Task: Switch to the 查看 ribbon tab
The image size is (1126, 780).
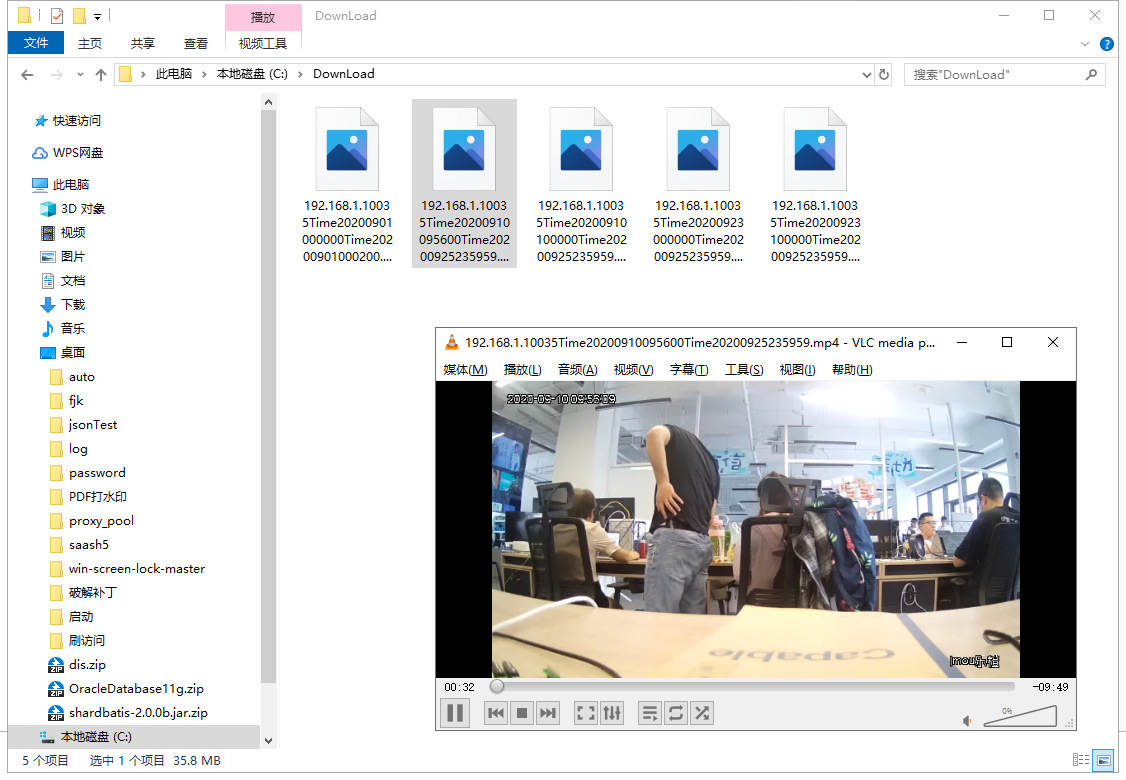Action: point(196,43)
